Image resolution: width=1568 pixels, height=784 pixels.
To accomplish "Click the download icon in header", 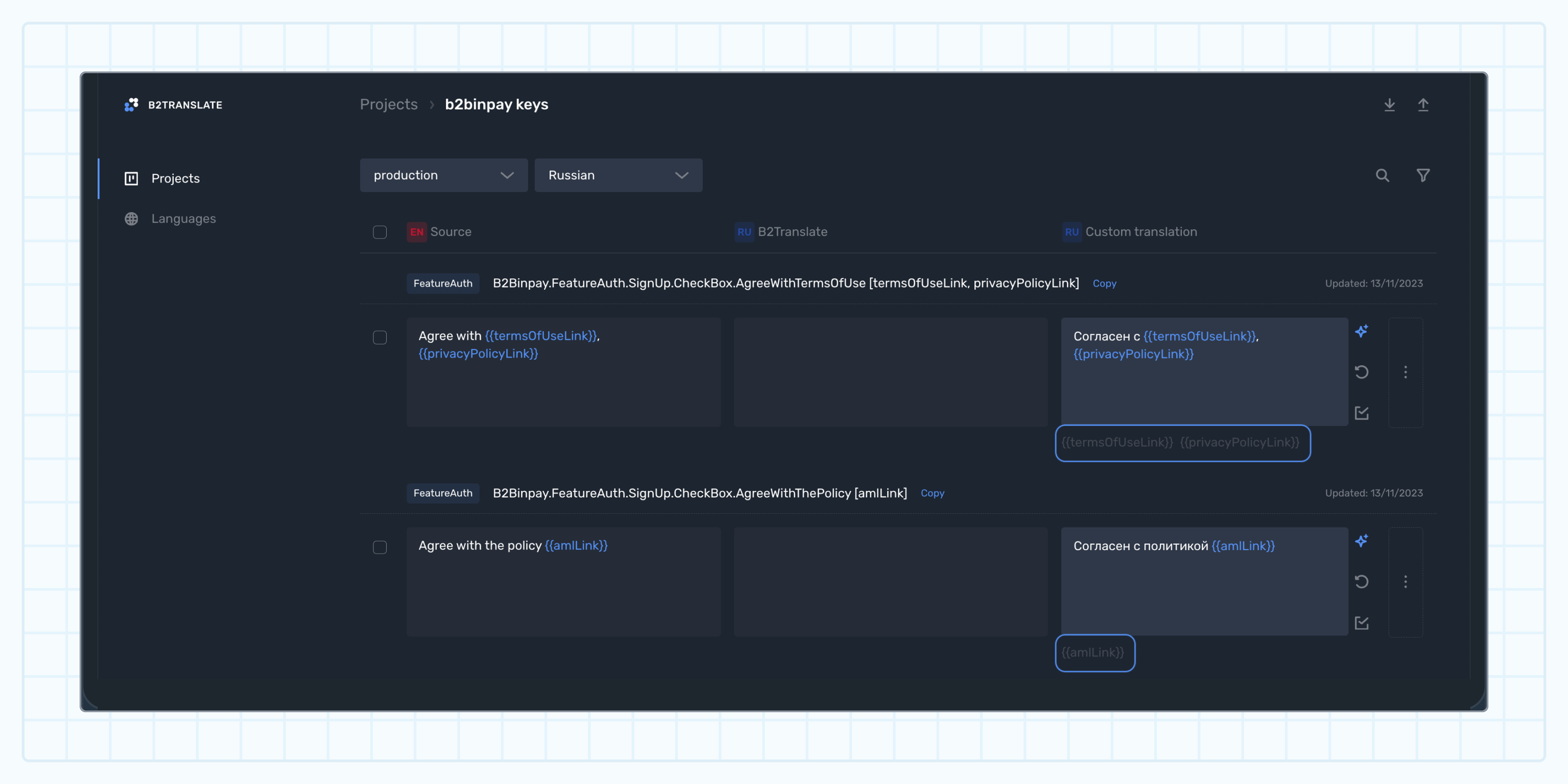I will click(x=1389, y=105).
